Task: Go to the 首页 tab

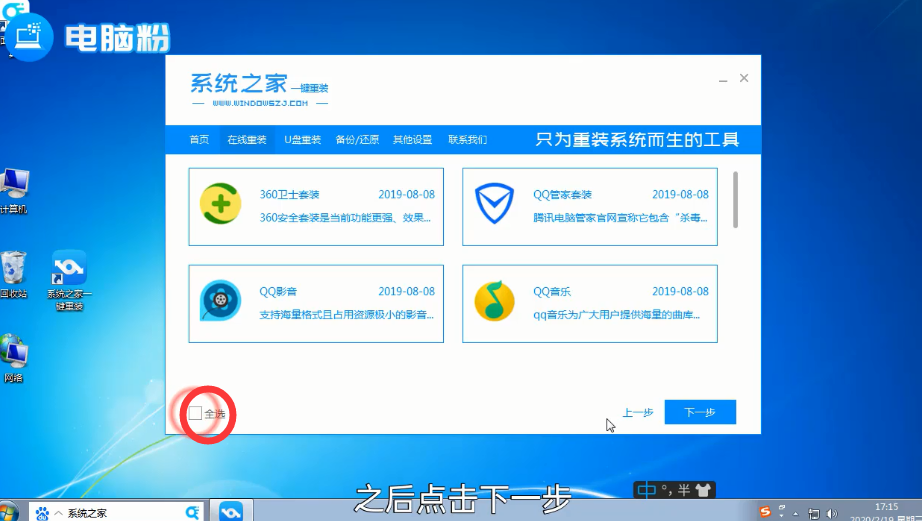Action: tap(199, 139)
